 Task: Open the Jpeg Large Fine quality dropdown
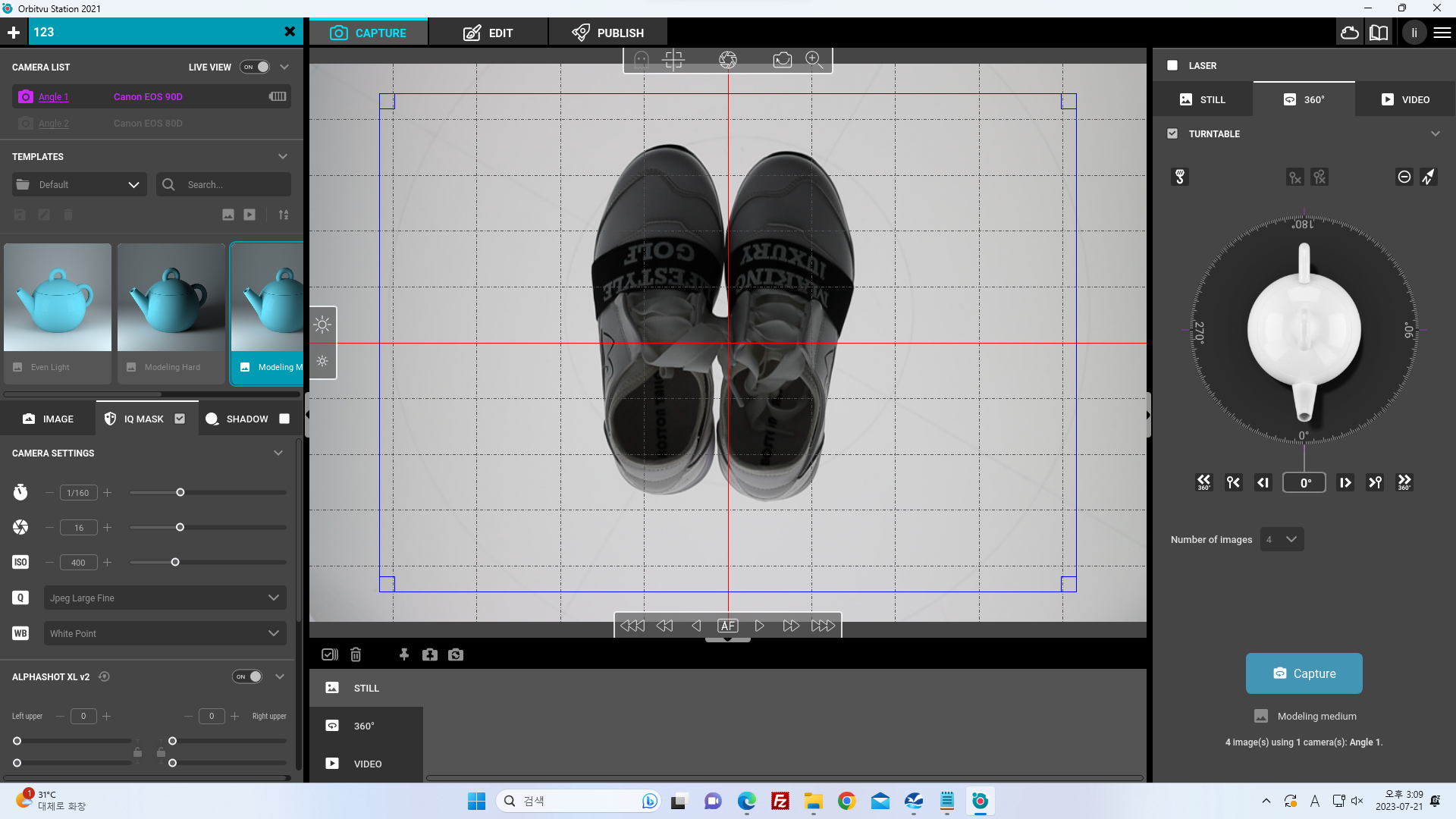point(165,598)
